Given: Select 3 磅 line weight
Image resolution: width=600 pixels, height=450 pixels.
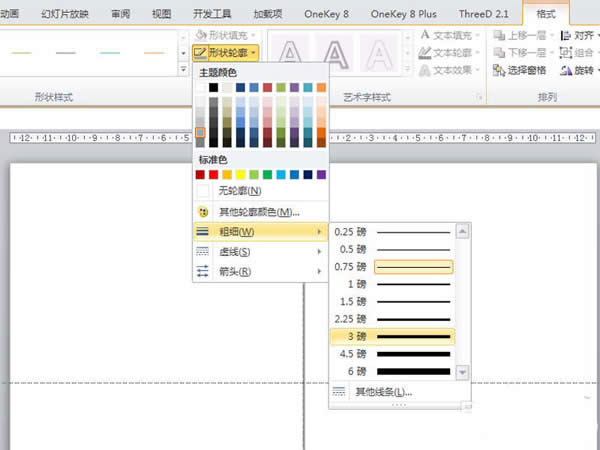Looking at the screenshot, I should coord(392,335).
